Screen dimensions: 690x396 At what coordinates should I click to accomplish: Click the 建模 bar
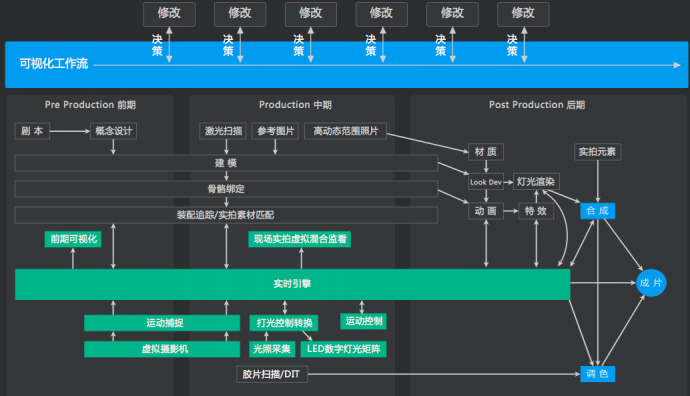pos(226,163)
